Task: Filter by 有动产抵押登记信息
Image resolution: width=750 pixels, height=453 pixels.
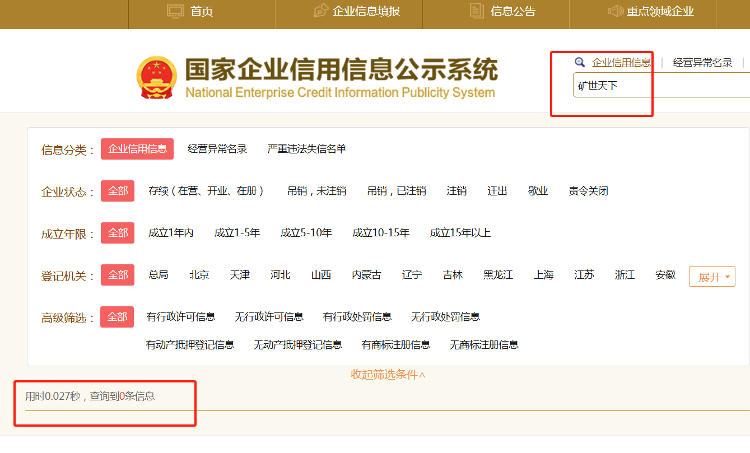Action: pos(190,345)
